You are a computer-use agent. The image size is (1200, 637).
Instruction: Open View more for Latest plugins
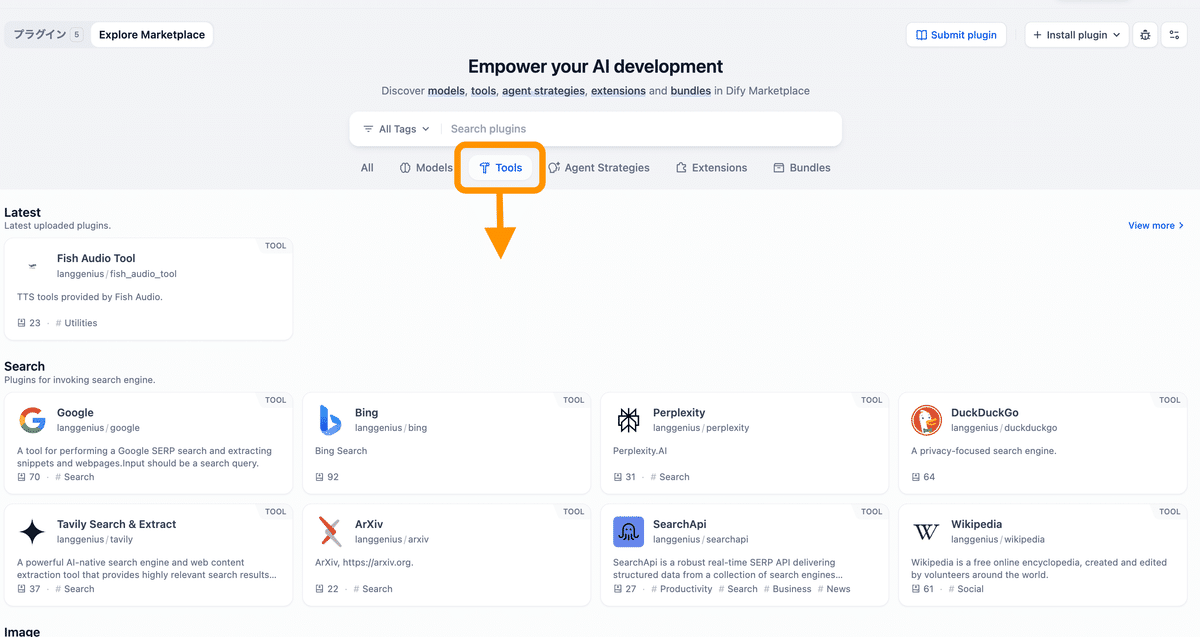click(1155, 225)
